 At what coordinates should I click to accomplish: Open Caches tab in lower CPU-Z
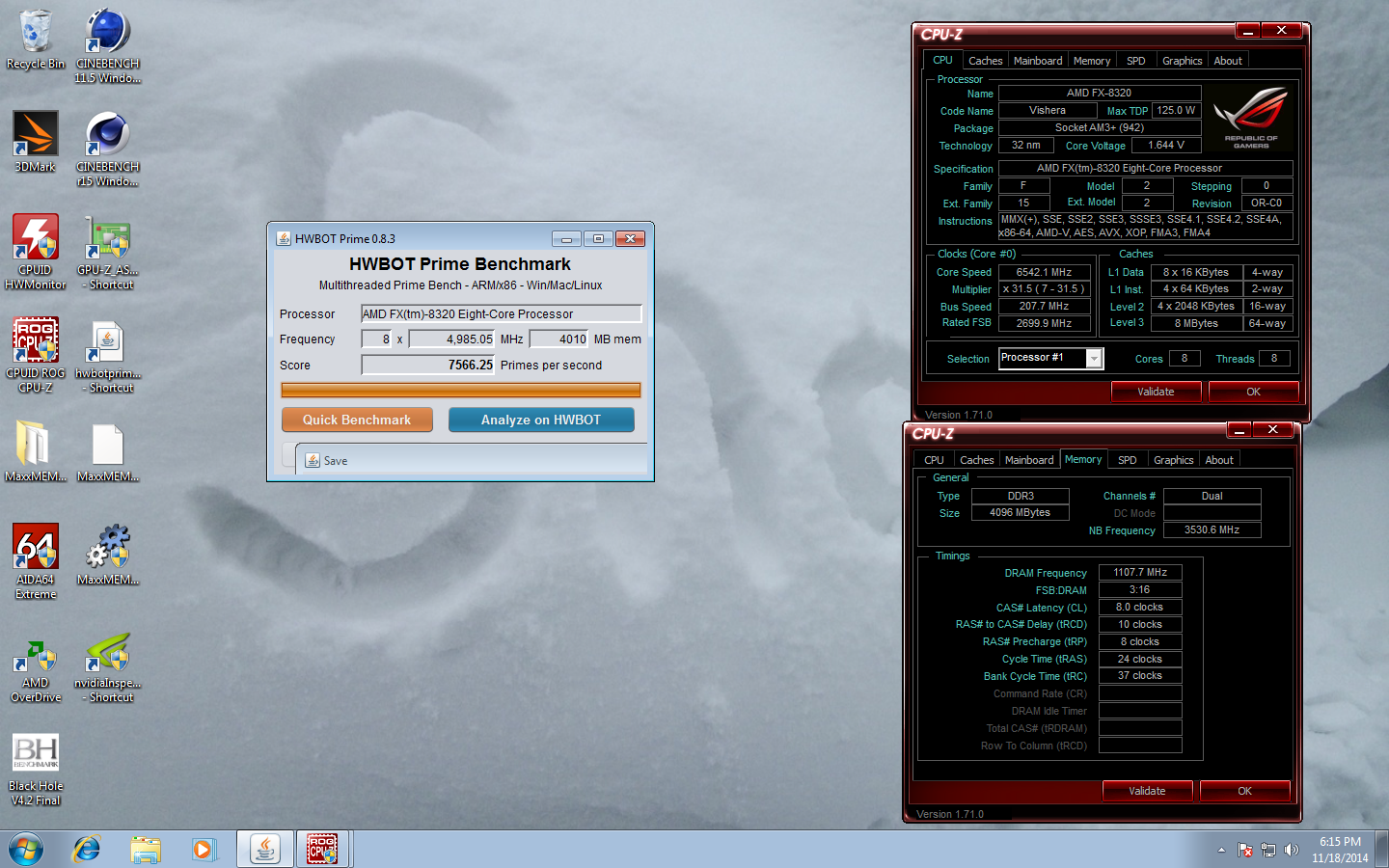pos(976,460)
